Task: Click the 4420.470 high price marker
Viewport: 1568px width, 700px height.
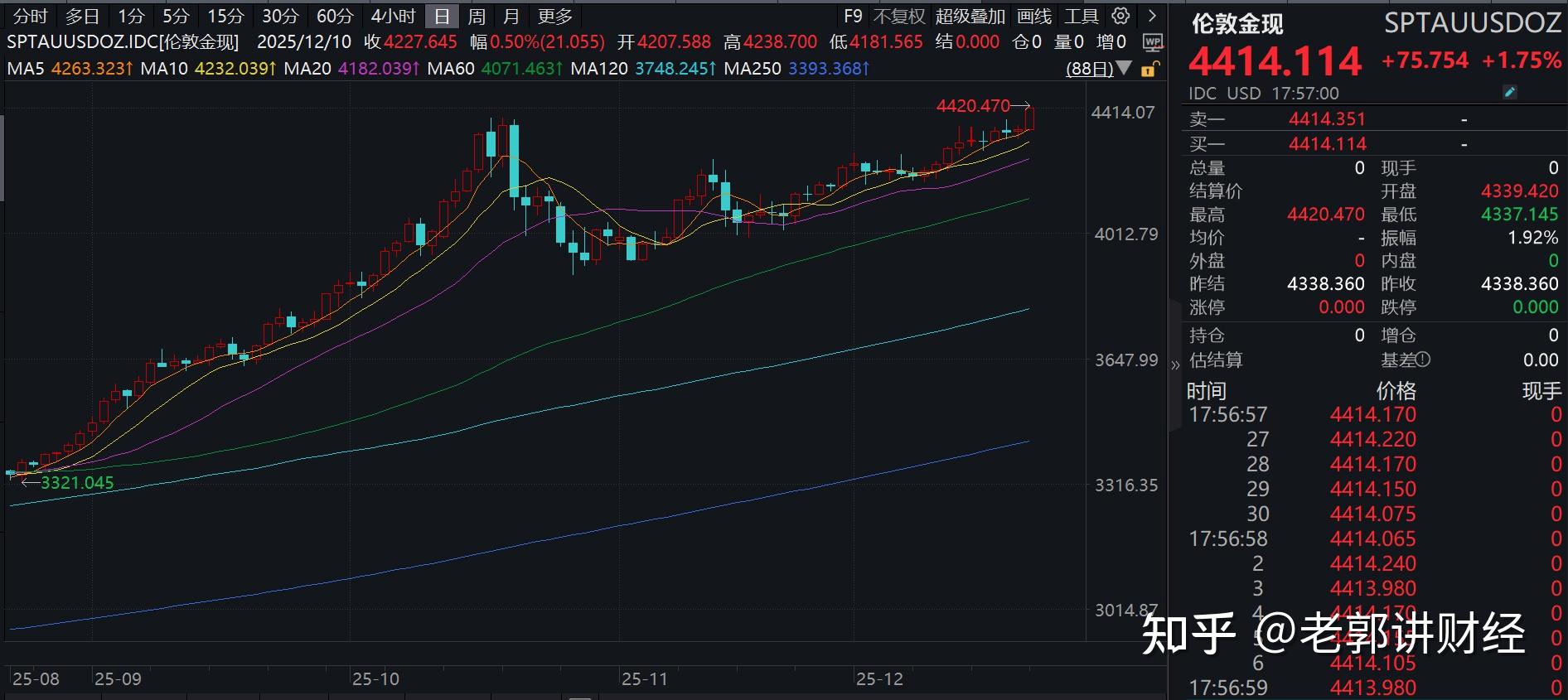Action: pyautogui.click(x=973, y=105)
